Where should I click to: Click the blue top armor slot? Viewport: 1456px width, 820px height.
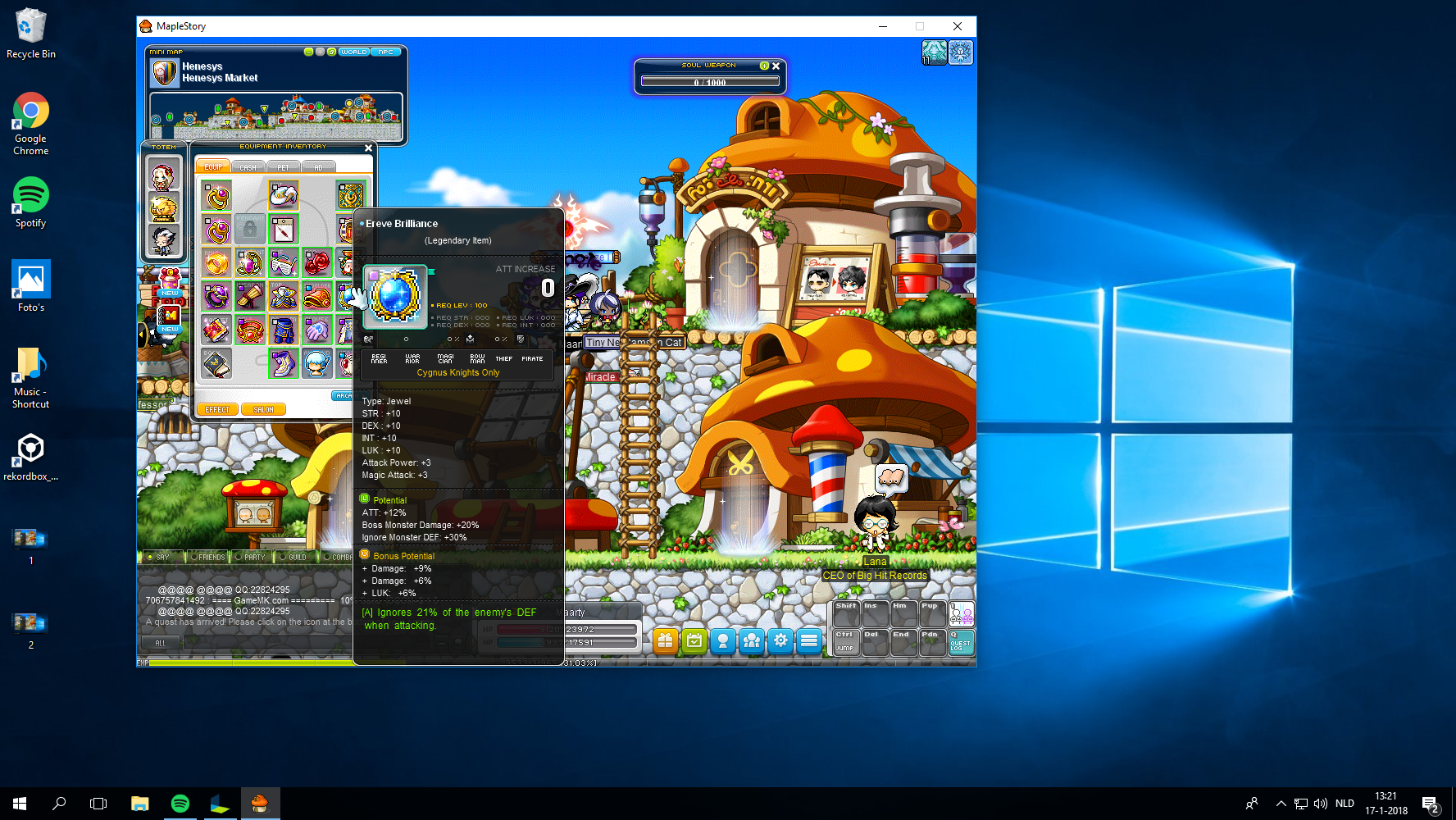pos(284,296)
